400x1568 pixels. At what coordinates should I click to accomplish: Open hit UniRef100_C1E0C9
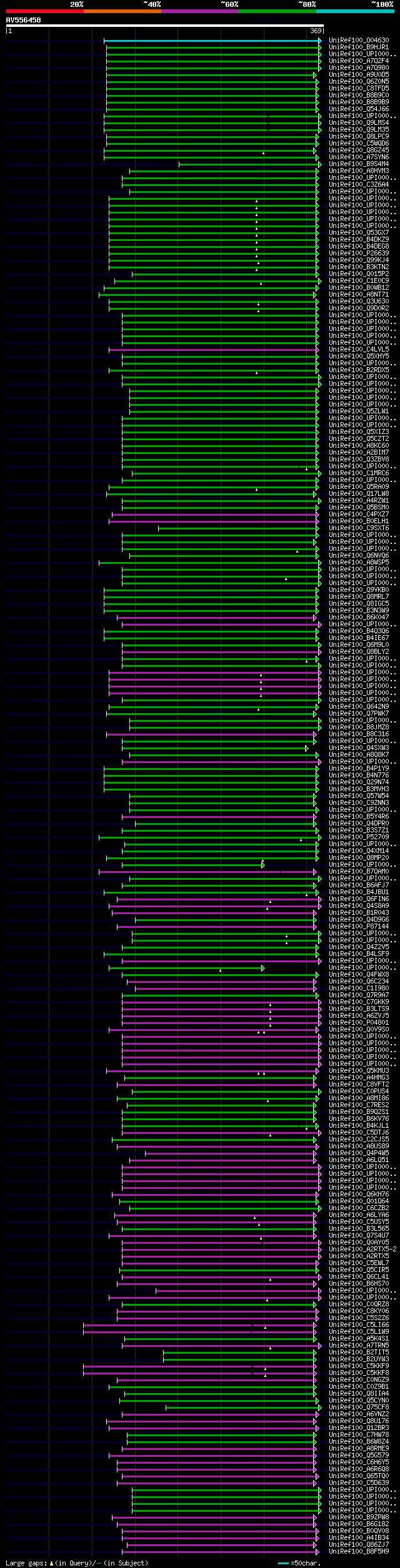(x=359, y=281)
